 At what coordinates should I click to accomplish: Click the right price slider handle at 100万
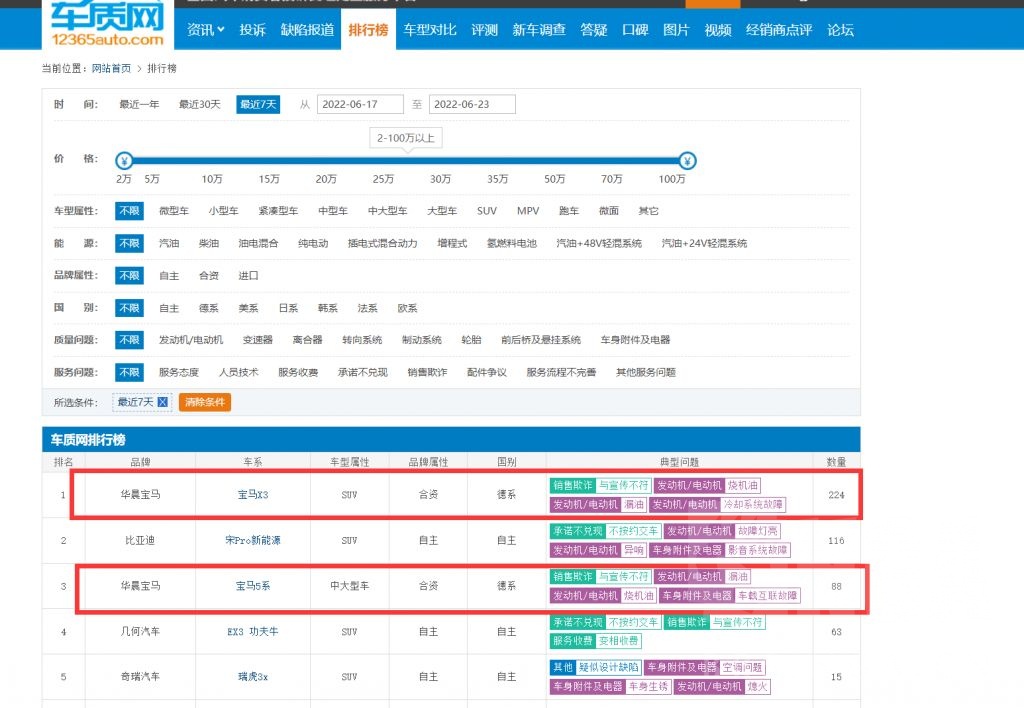coord(687,160)
